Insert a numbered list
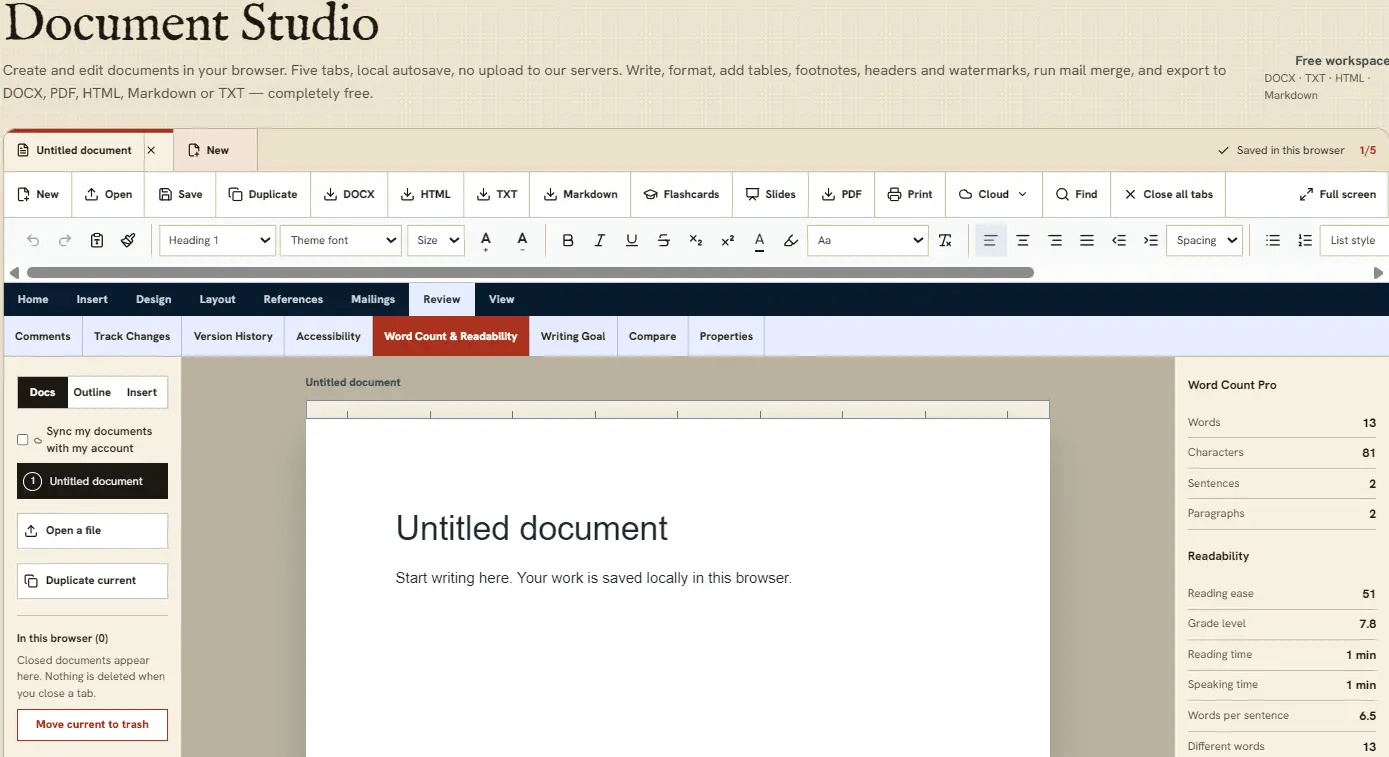Screen dimensions: 1389x757 pos(1305,240)
